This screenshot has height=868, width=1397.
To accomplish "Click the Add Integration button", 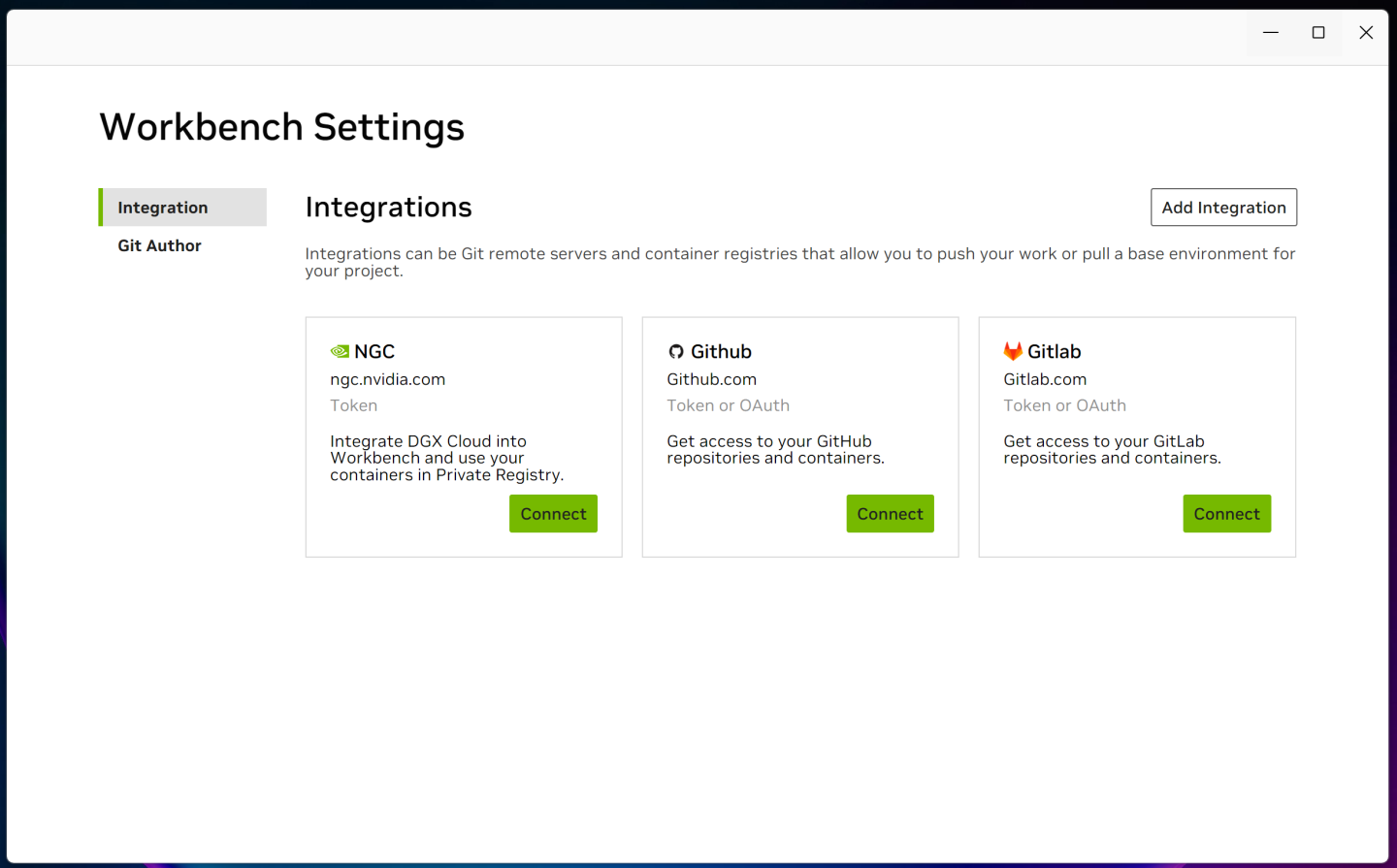I will pos(1223,207).
